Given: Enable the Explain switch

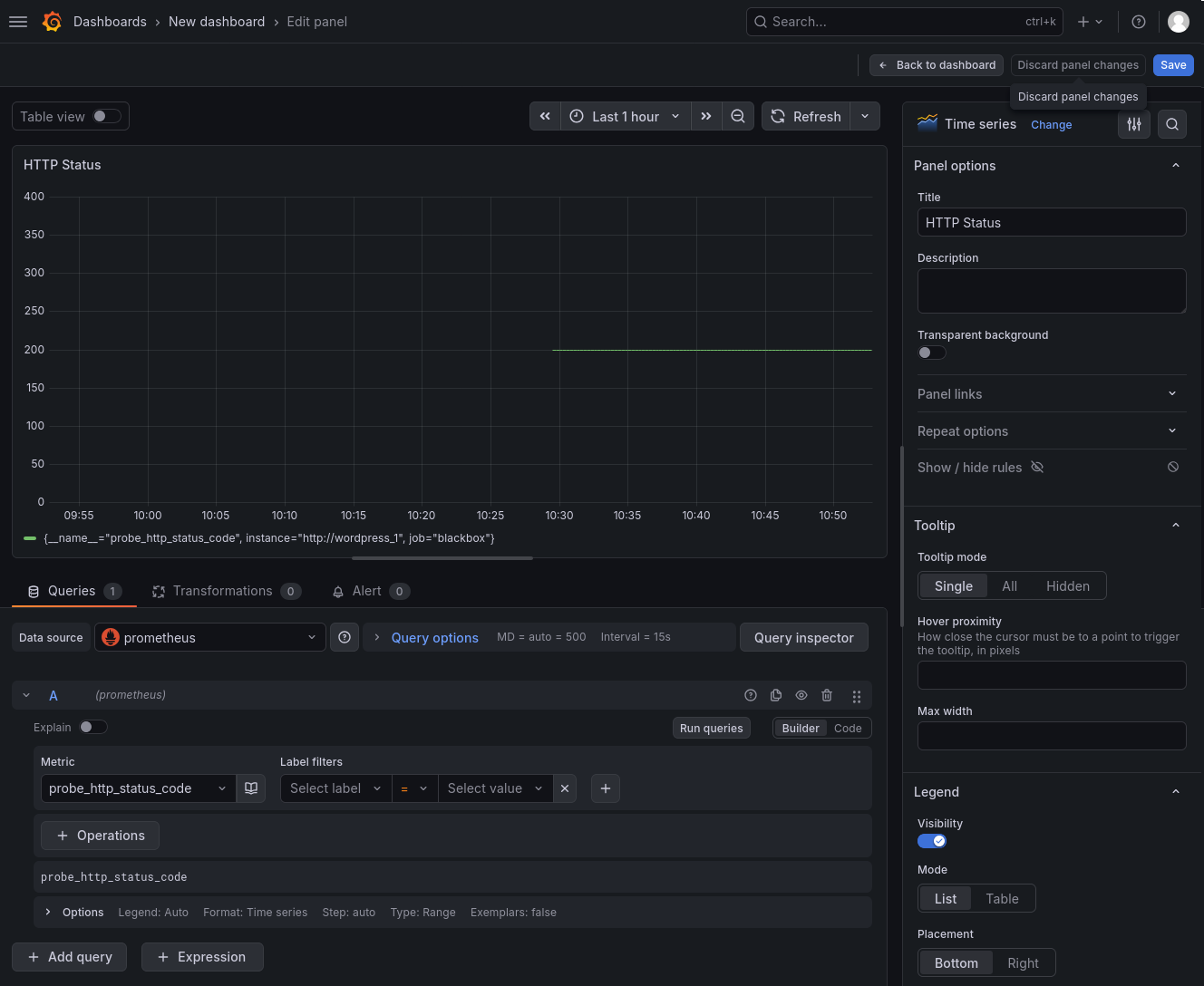Looking at the screenshot, I should tap(93, 727).
